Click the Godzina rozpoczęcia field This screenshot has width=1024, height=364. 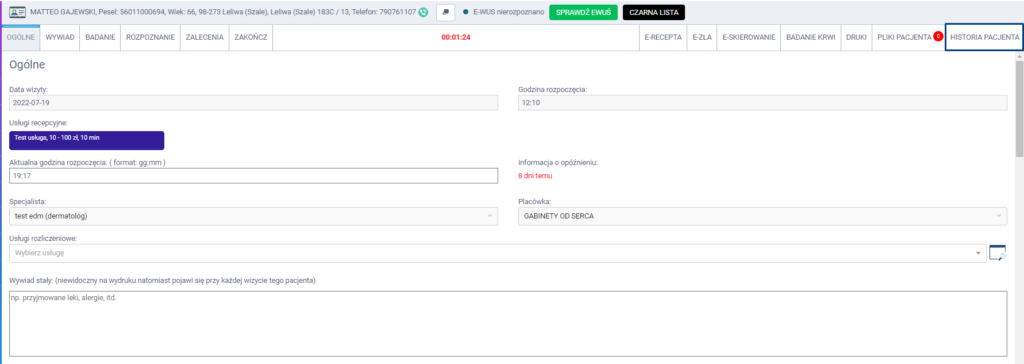point(763,103)
